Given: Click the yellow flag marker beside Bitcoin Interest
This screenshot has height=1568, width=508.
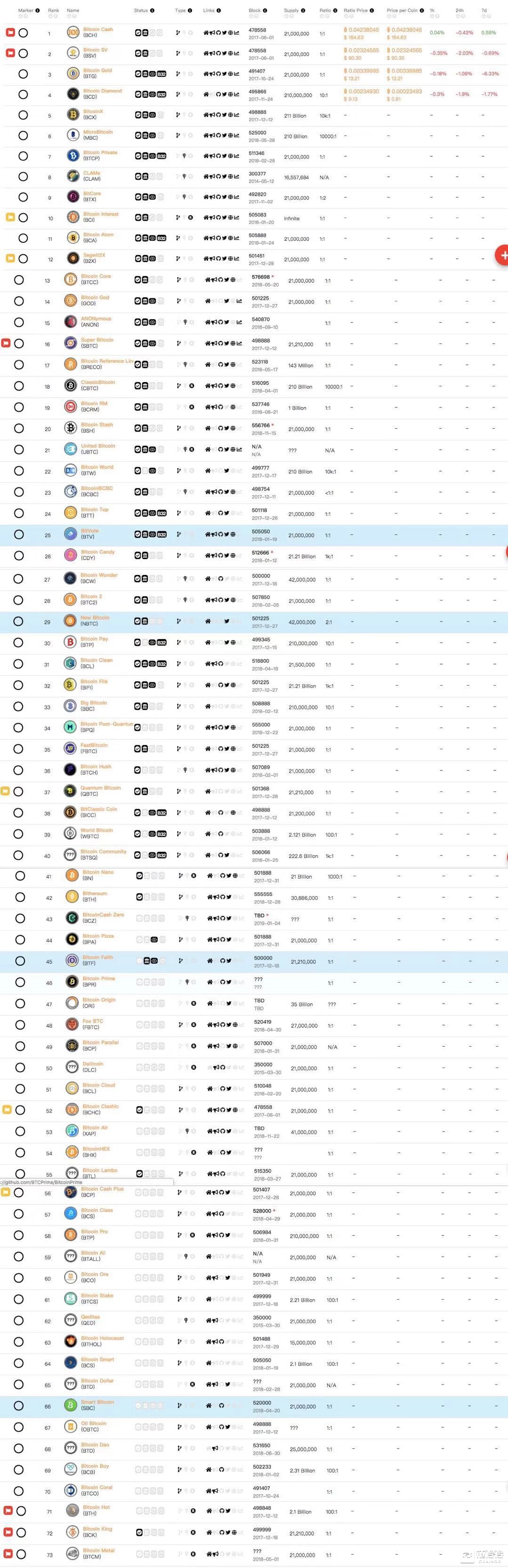Looking at the screenshot, I should point(10,217).
